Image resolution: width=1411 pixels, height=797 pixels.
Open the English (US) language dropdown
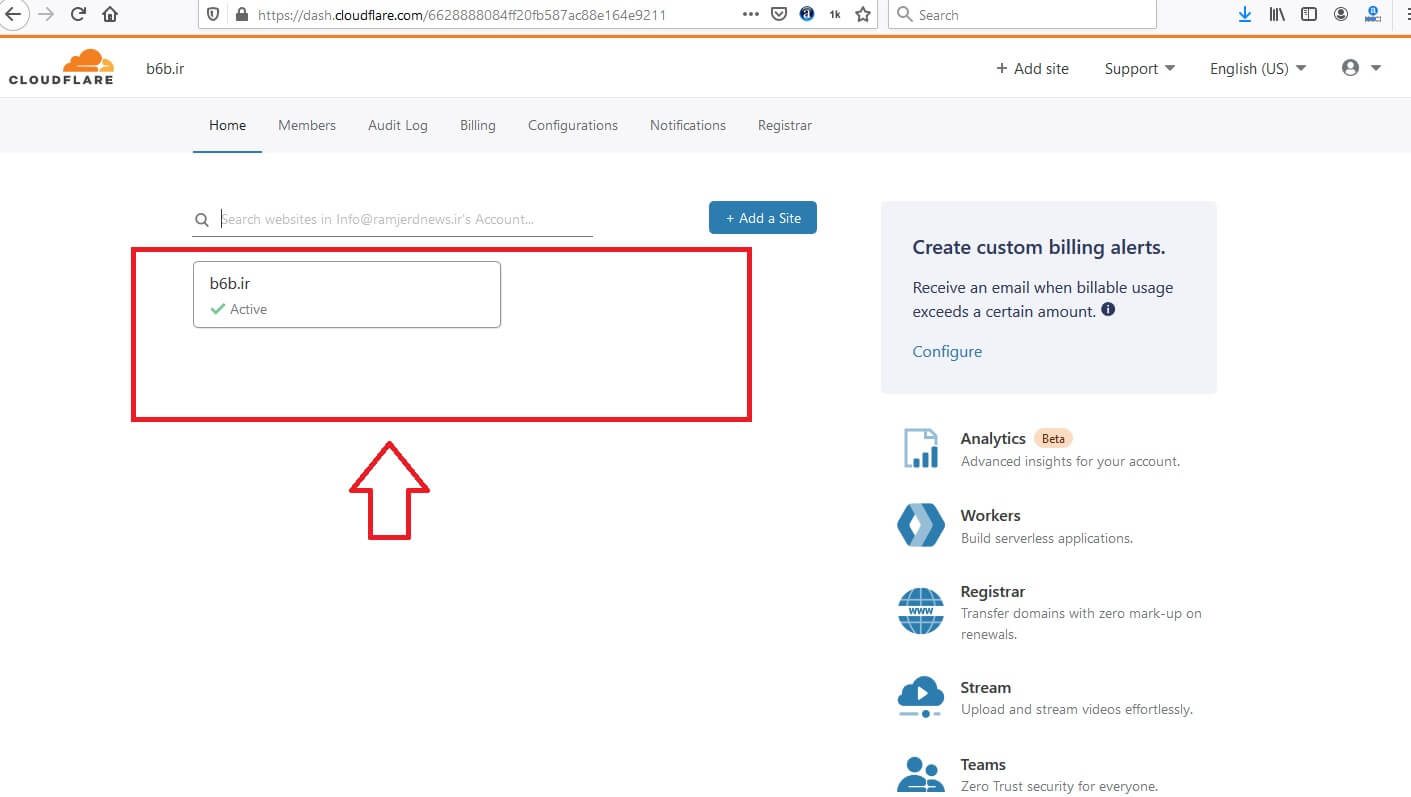coord(1258,69)
